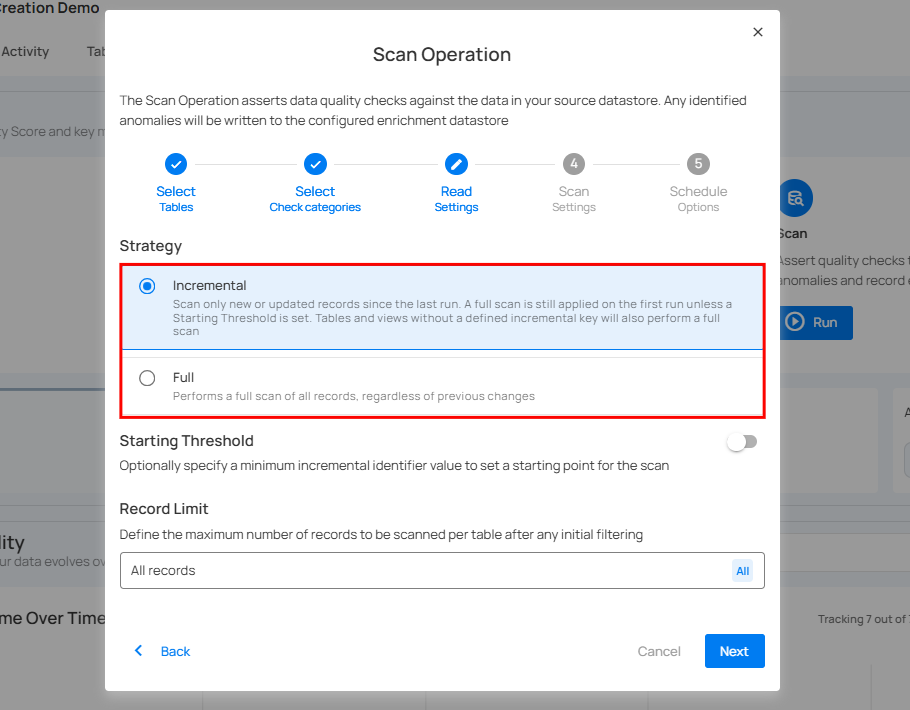Select the Full strategy radio button
The width and height of the screenshot is (910, 710).
[147, 378]
